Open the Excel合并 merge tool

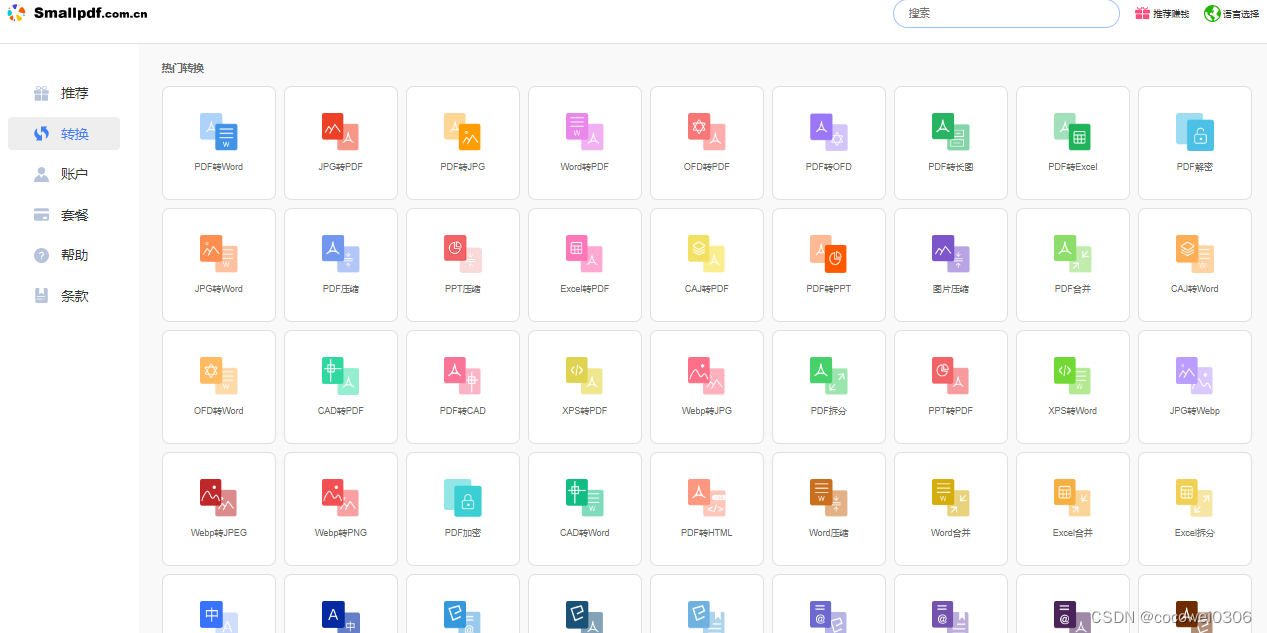[1072, 509]
